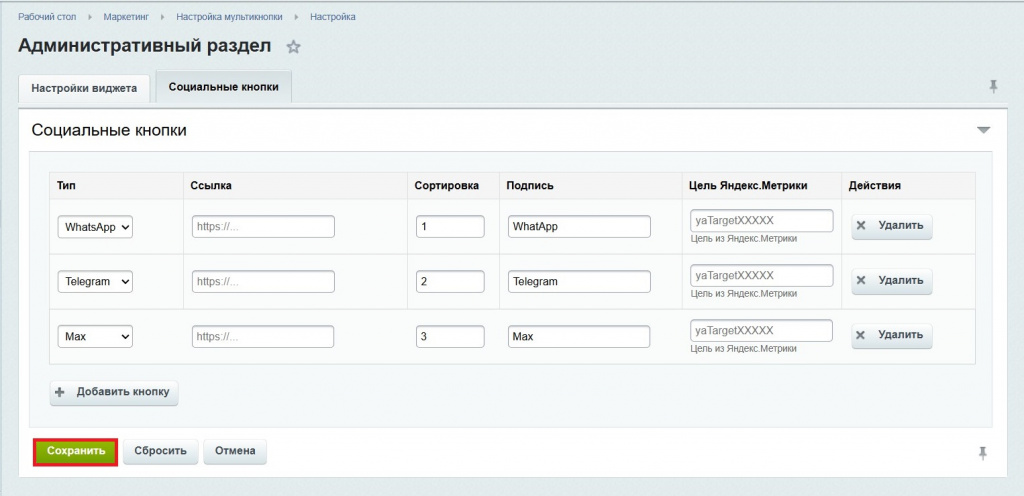Click the Отмена button

(234, 451)
